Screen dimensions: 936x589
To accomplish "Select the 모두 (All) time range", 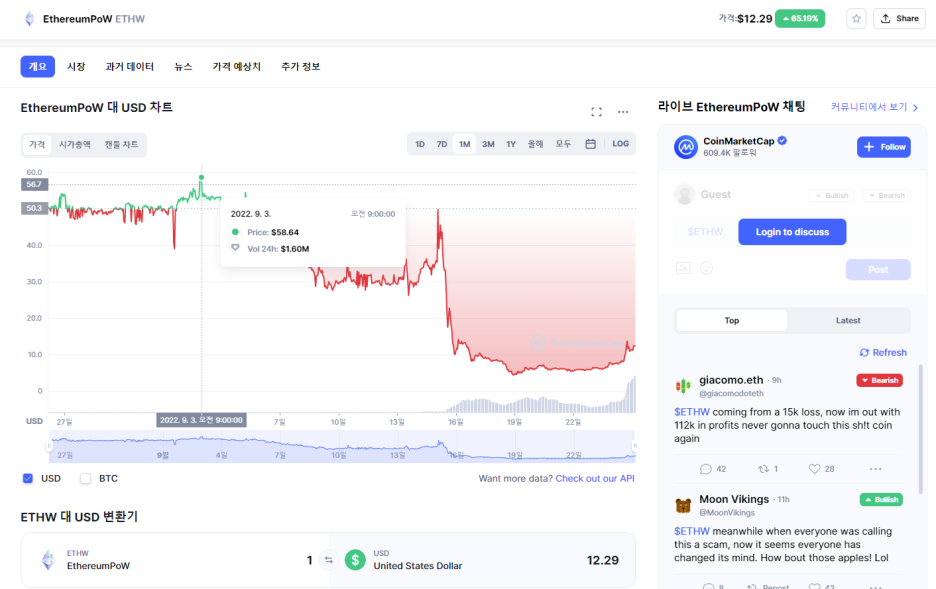I will [563, 144].
